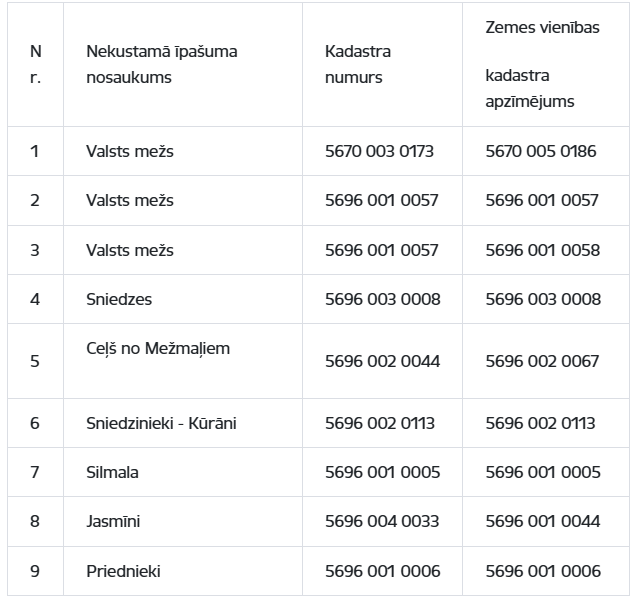This screenshot has height=597, width=638.
Task: Click the "Silmala" property name
Action: coord(112,472)
